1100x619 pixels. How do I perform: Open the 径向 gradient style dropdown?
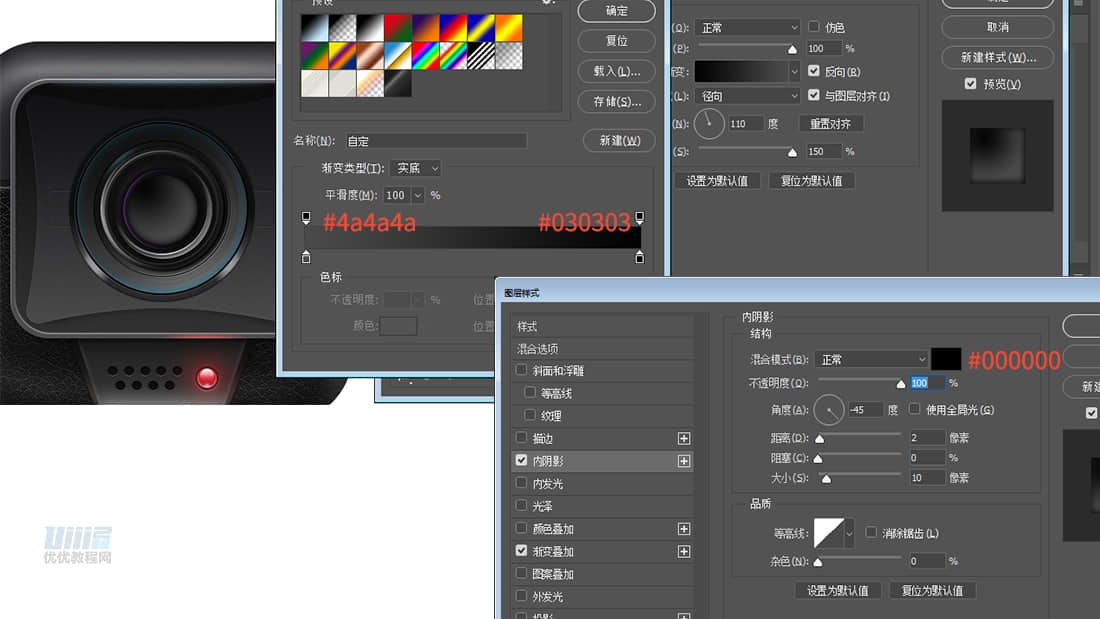(747, 95)
